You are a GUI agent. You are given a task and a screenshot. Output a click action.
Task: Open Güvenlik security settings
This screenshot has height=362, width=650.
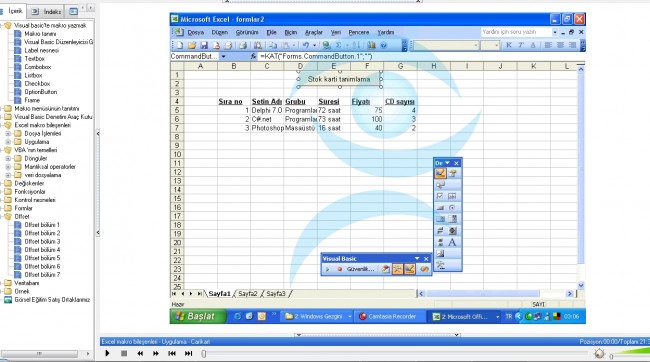click(360, 270)
